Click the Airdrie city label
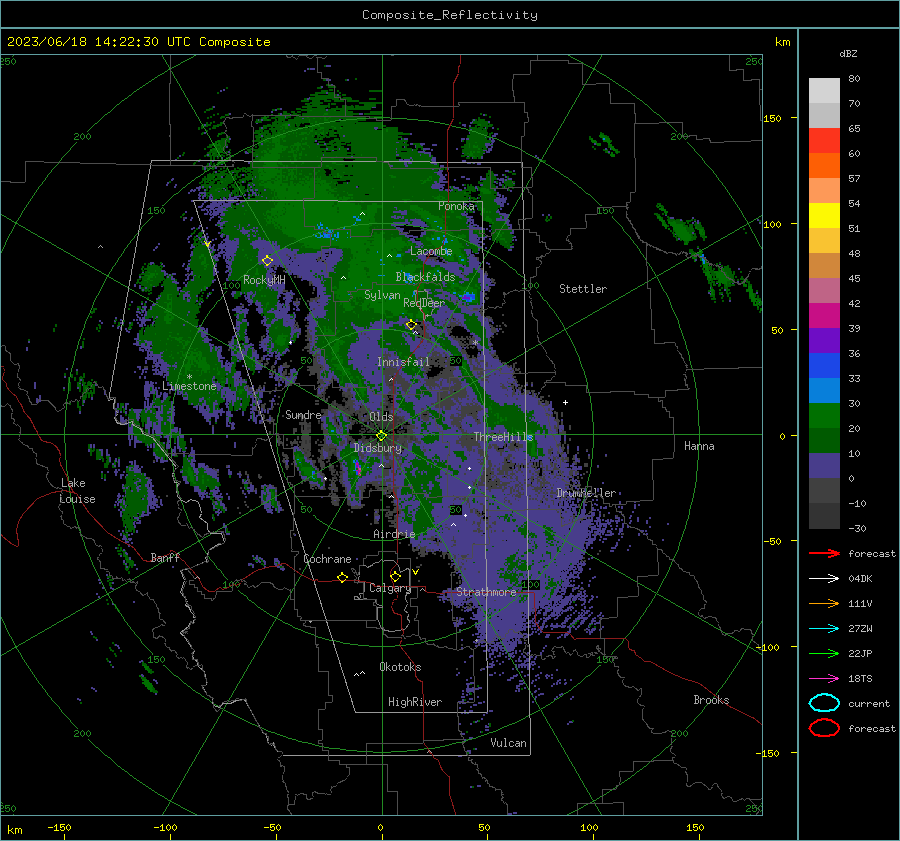This screenshot has height=841, width=900. [x=394, y=534]
